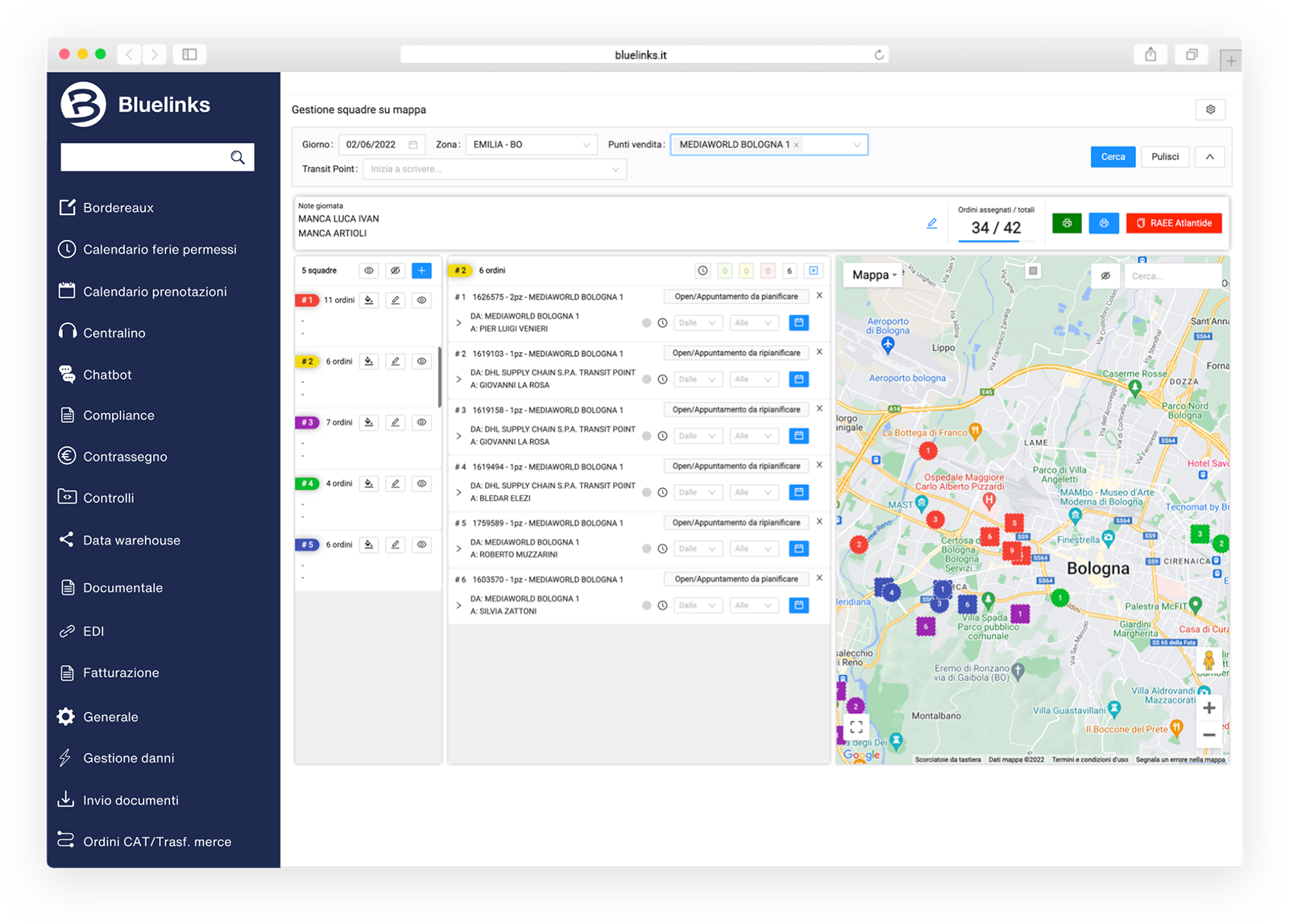
Task: Toggle visibility of squadra #3
Action: (421, 422)
